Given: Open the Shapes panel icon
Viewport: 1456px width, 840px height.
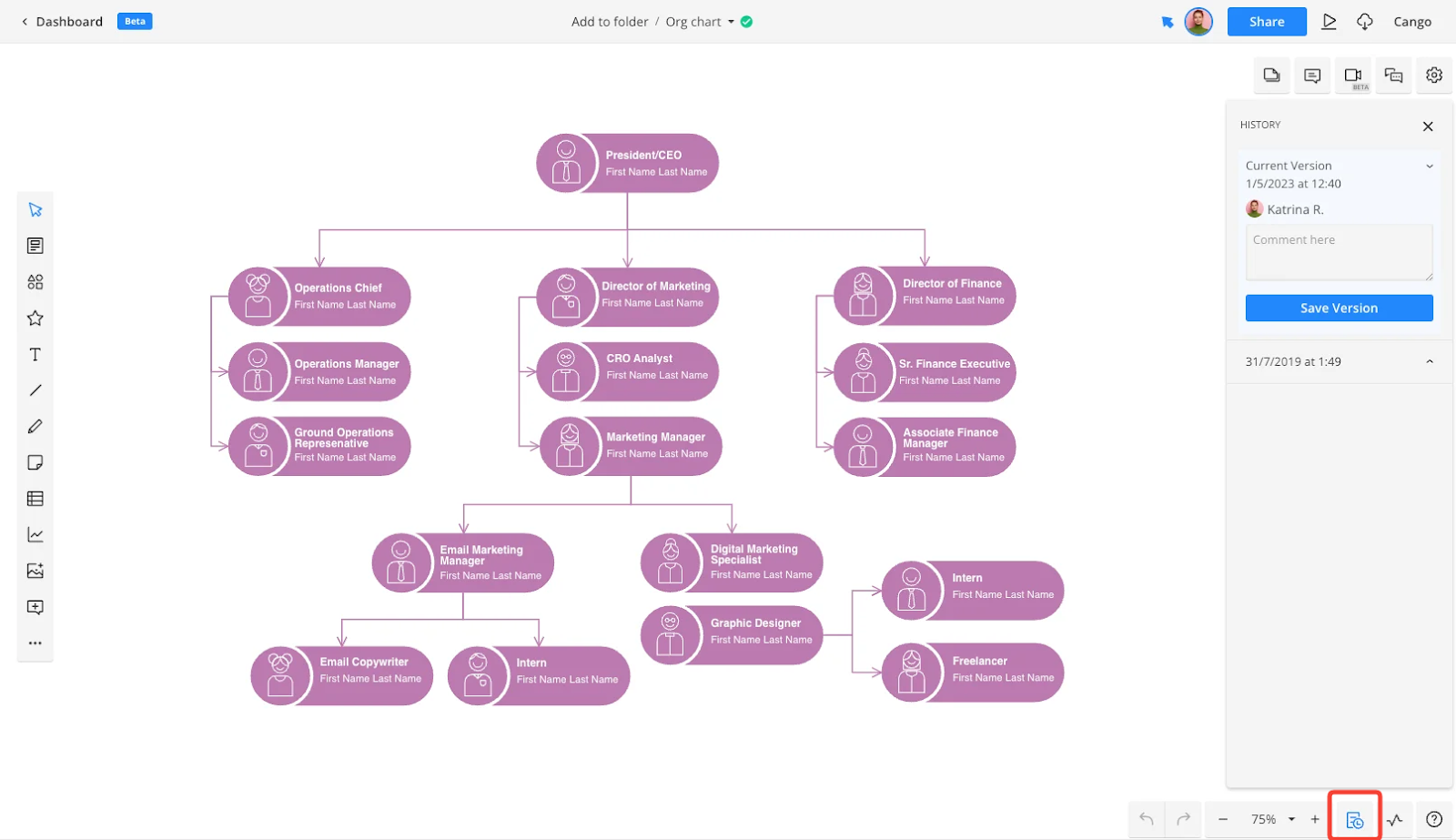Looking at the screenshot, I should tap(35, 281).
